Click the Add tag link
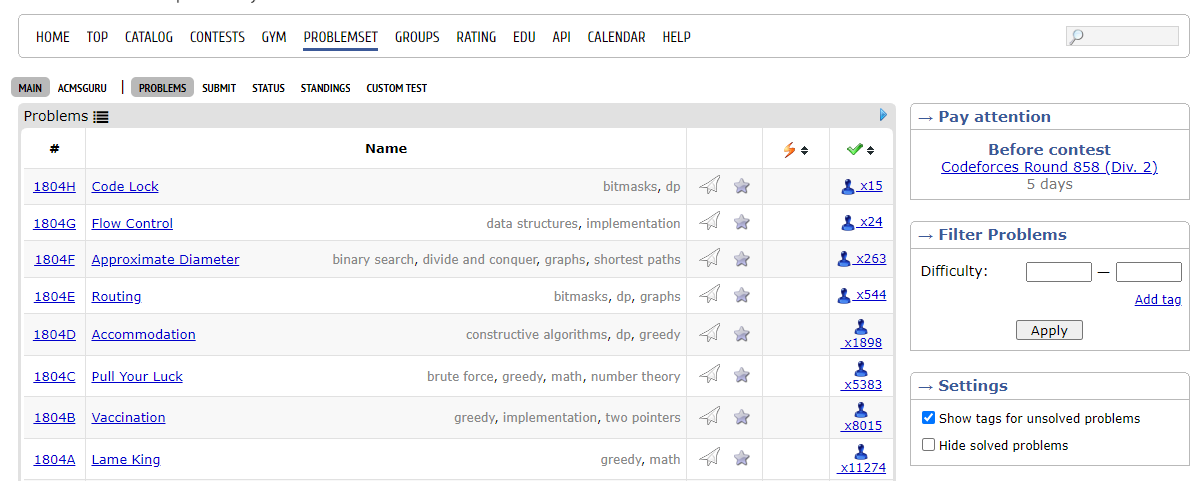This screenshot has width=1197, height=481. pos(1158,300)
